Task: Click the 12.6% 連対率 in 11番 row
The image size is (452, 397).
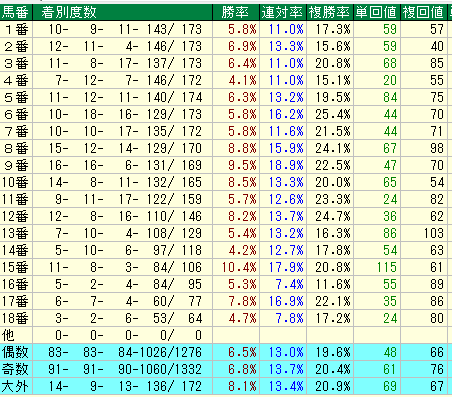Action: coord(286,199)
